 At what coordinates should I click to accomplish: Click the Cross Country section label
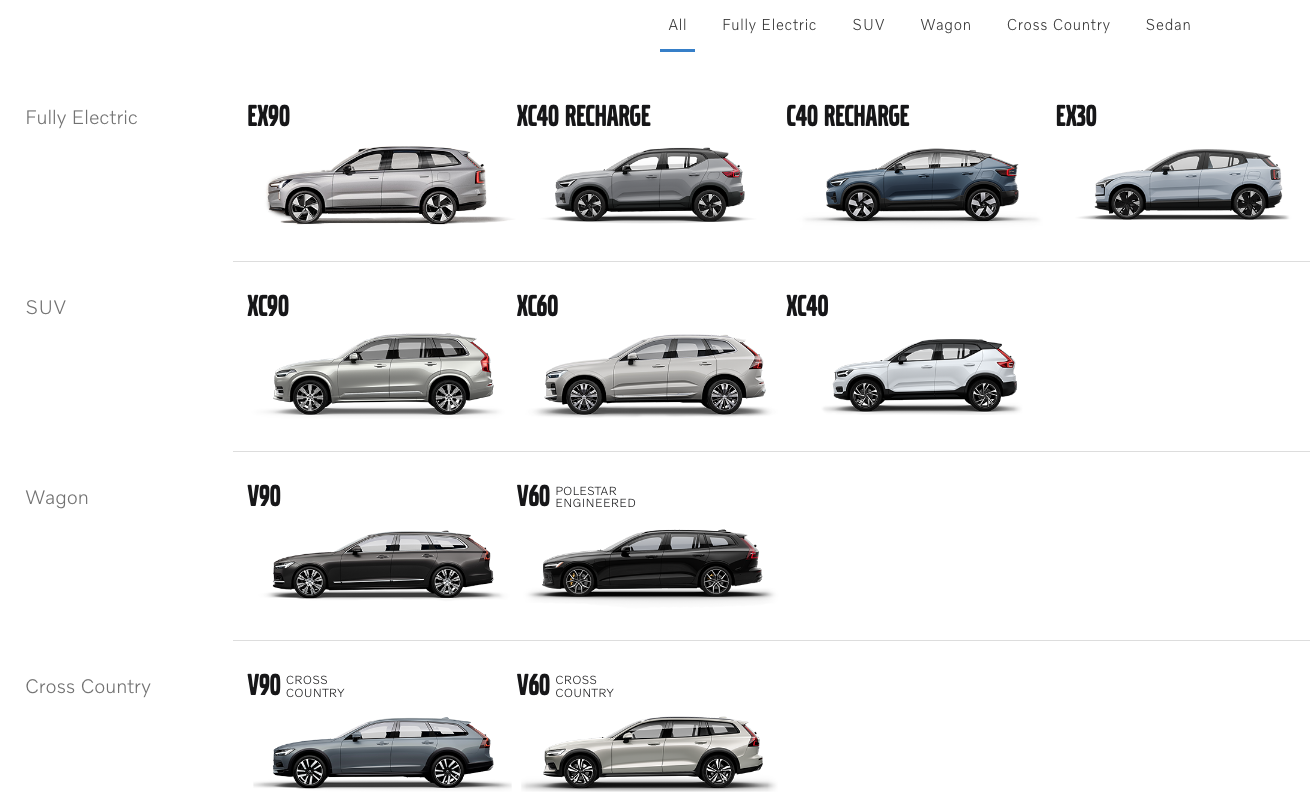[88, 687]
